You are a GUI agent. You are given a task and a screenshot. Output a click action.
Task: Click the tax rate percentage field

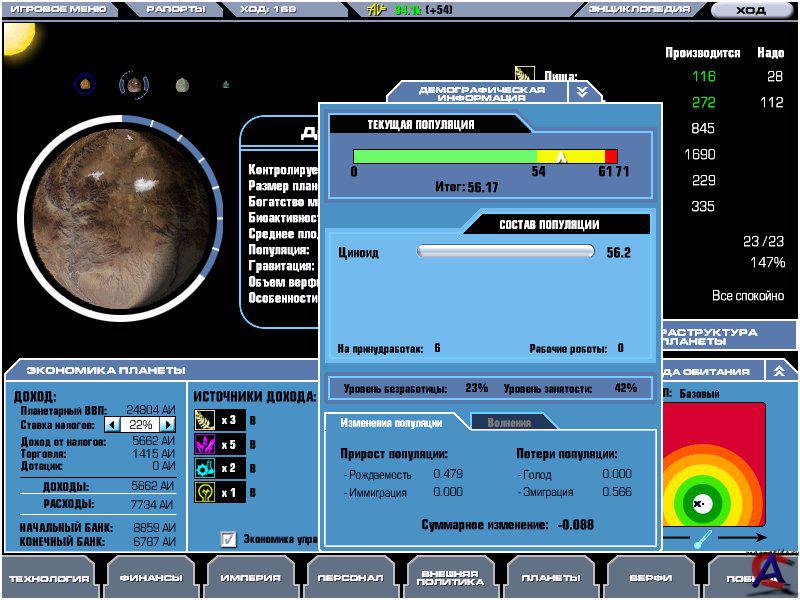click(x=140, y=425)
